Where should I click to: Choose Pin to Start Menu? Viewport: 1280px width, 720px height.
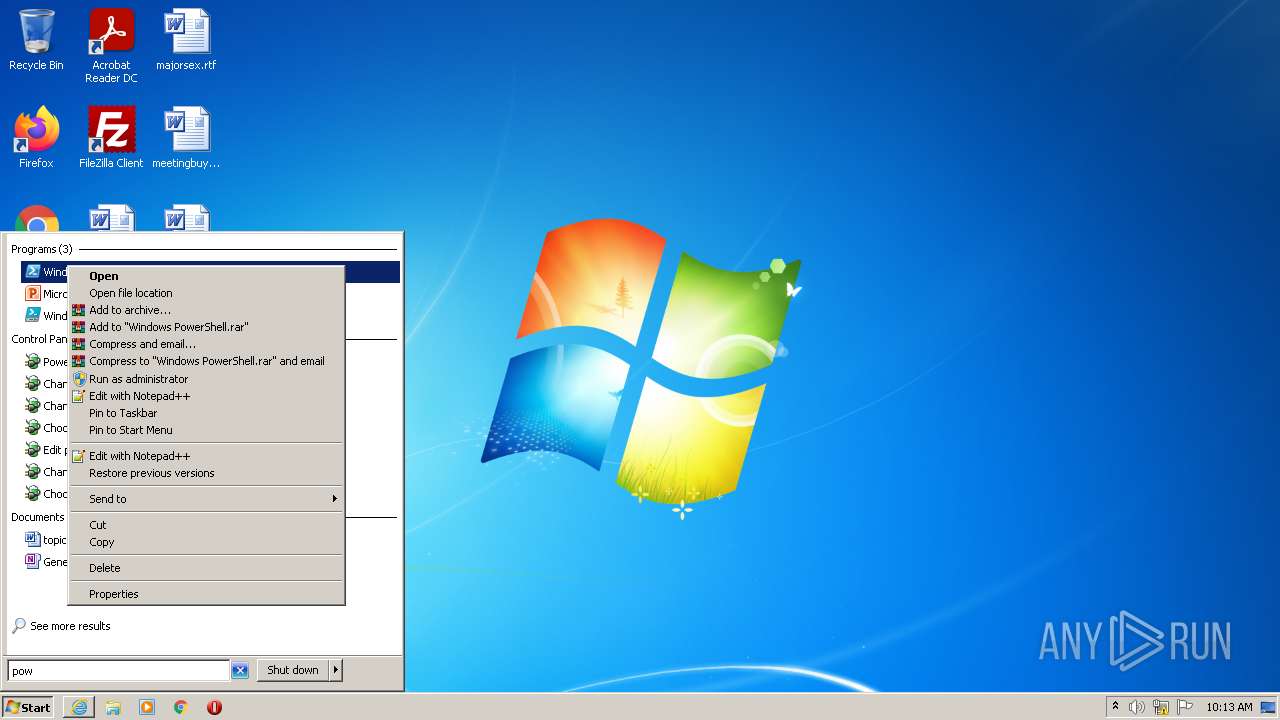[x=206, y=430]
